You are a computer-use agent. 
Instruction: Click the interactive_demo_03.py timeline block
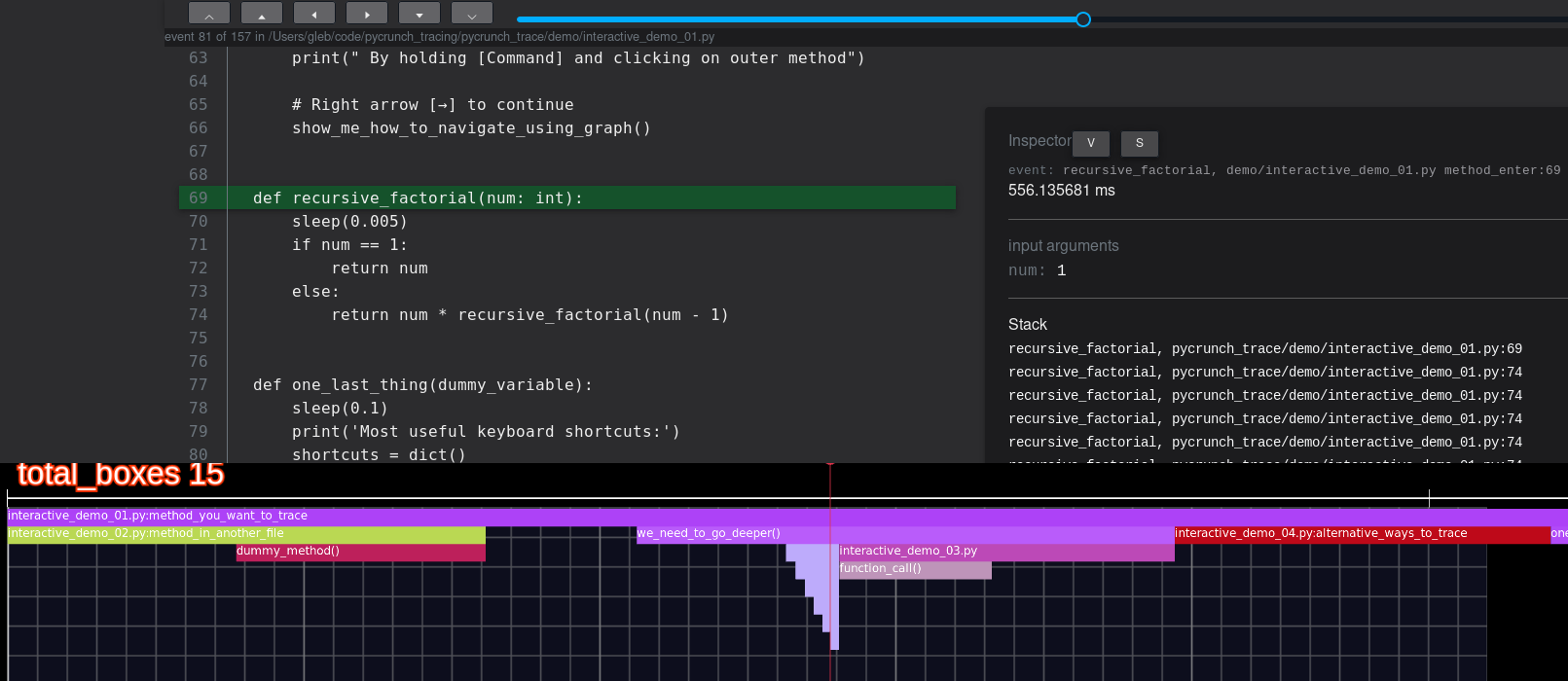tap(1006, 552)
